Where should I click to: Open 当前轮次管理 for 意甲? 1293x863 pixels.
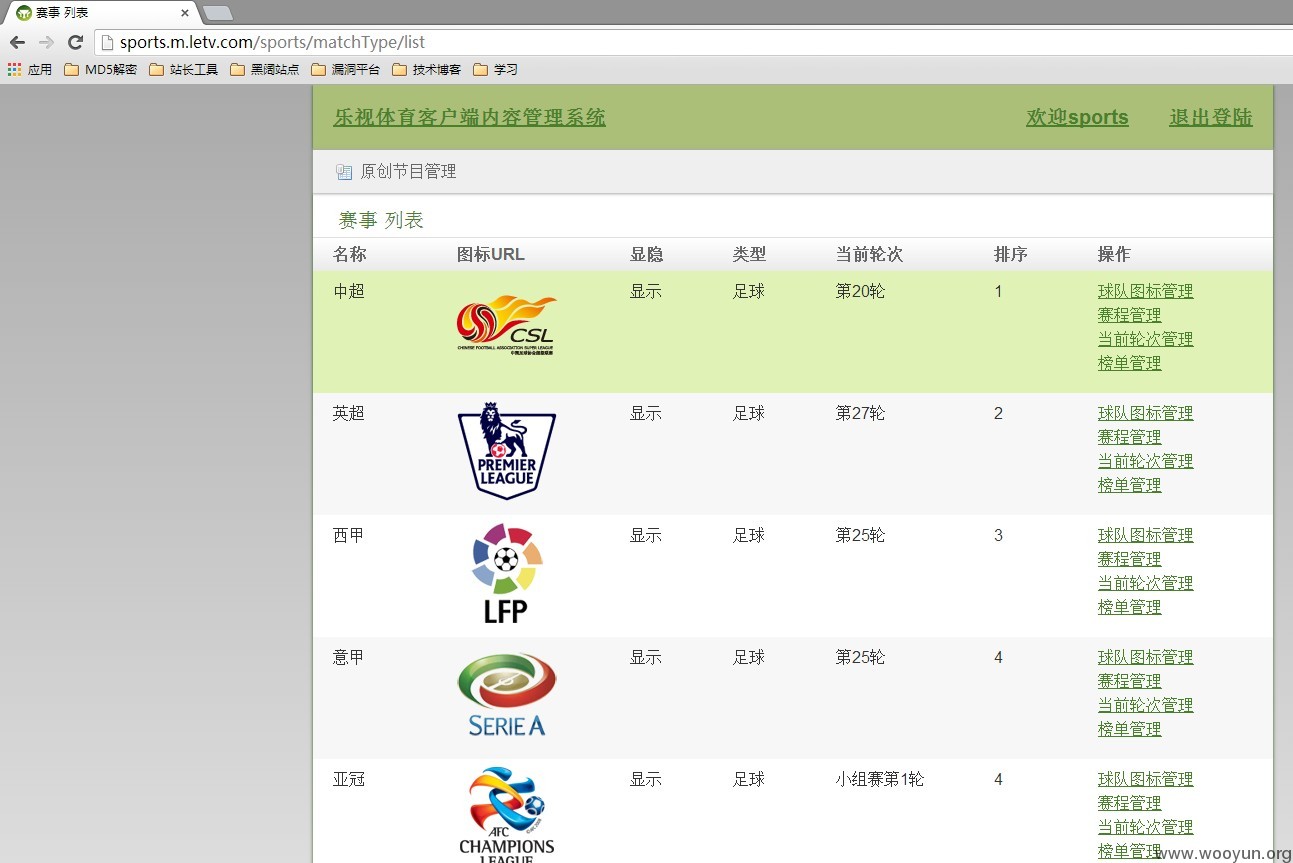1145,705
